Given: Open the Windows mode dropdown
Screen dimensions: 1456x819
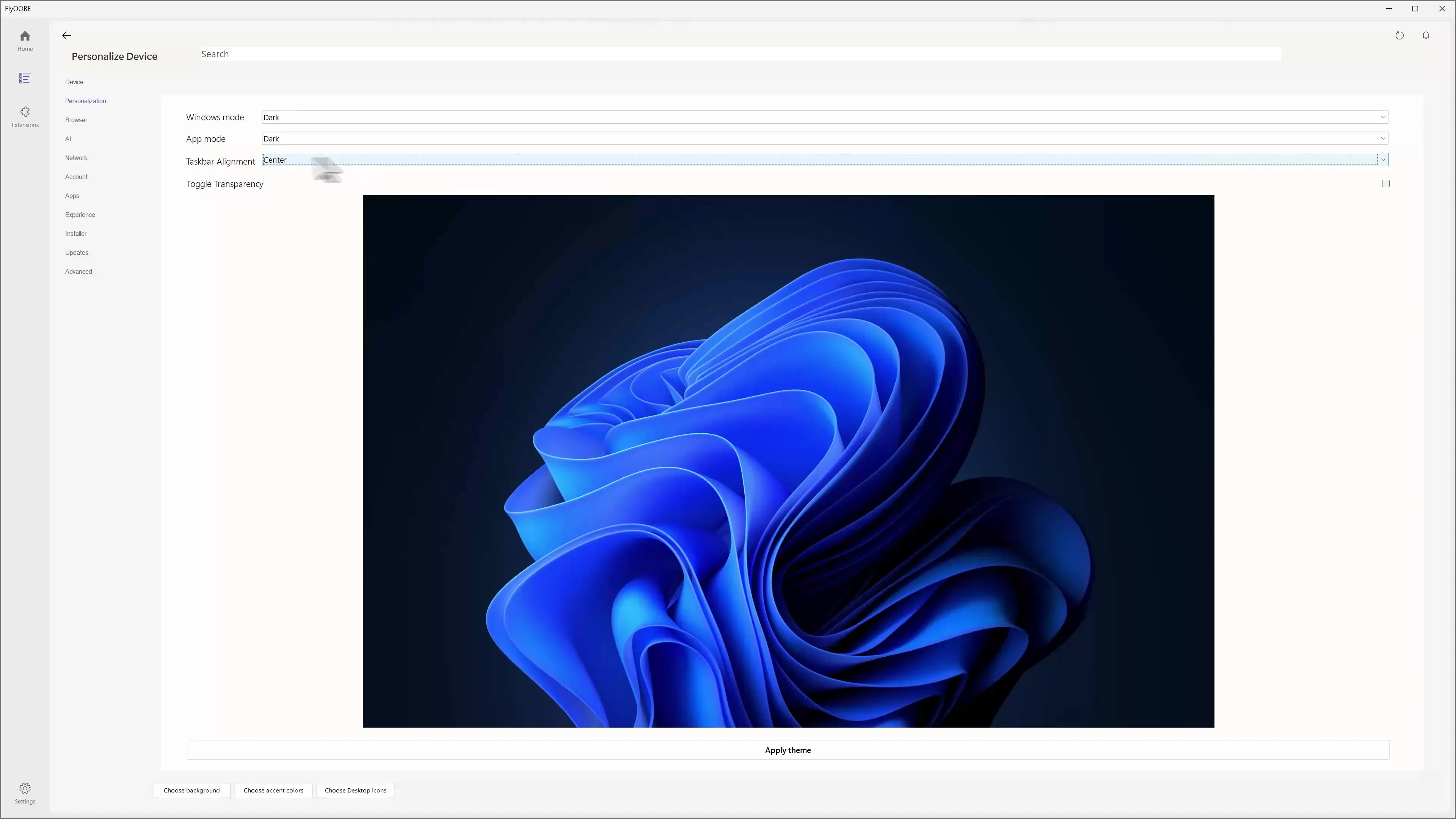Looking at the screenshot, I should point(1383,117).
